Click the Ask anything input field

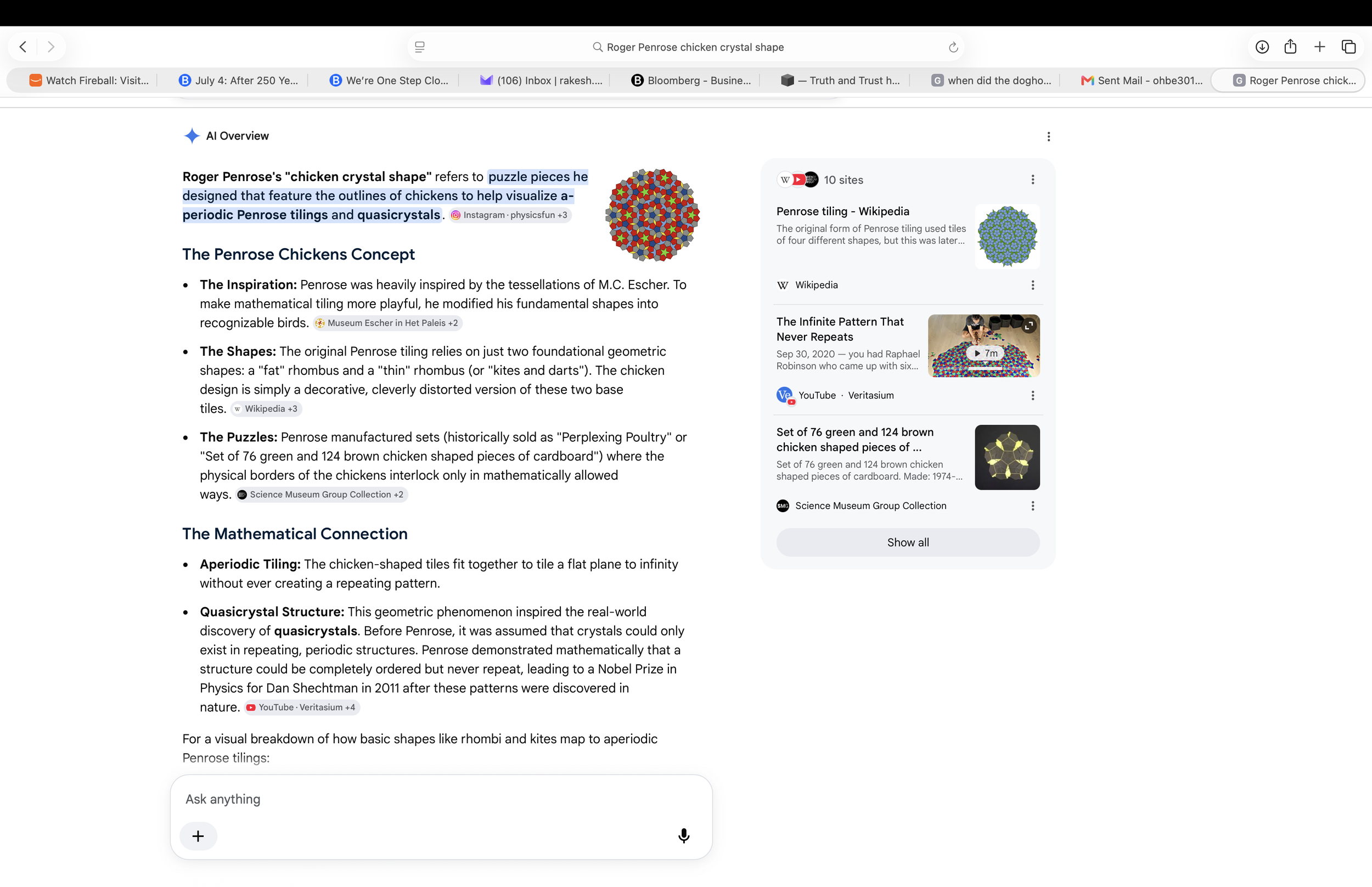441,799
